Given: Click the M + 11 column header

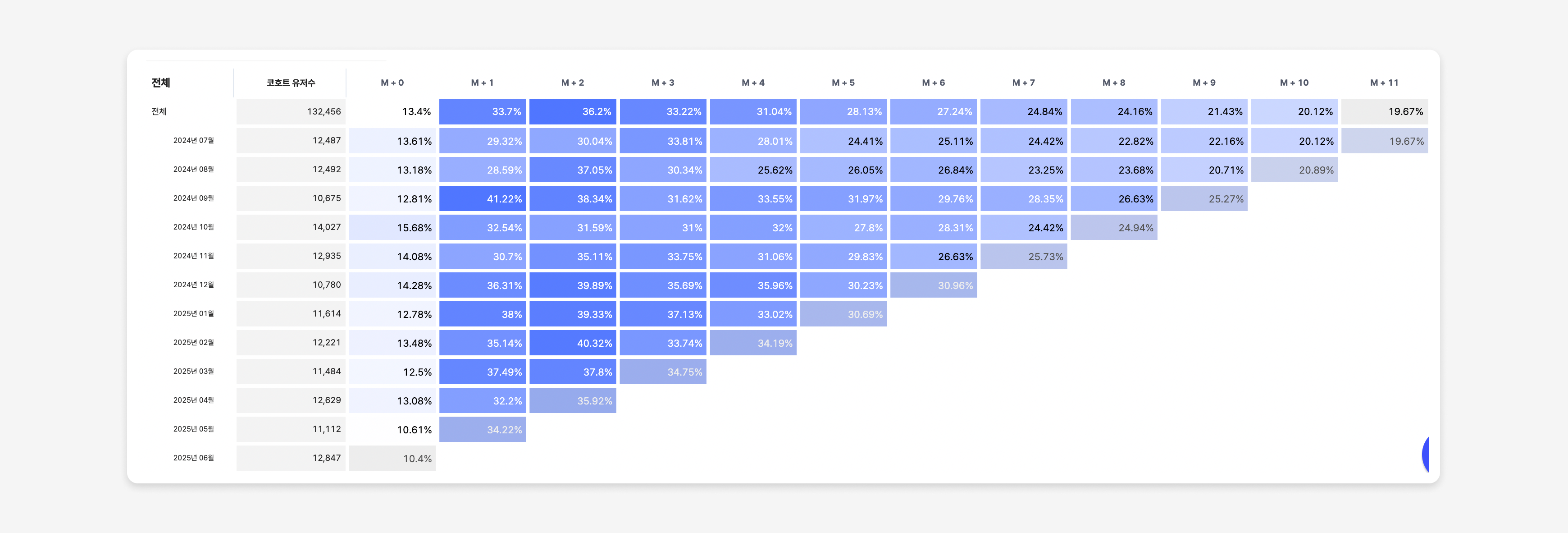Looking at the screenshot, I should pos(1384,83).
